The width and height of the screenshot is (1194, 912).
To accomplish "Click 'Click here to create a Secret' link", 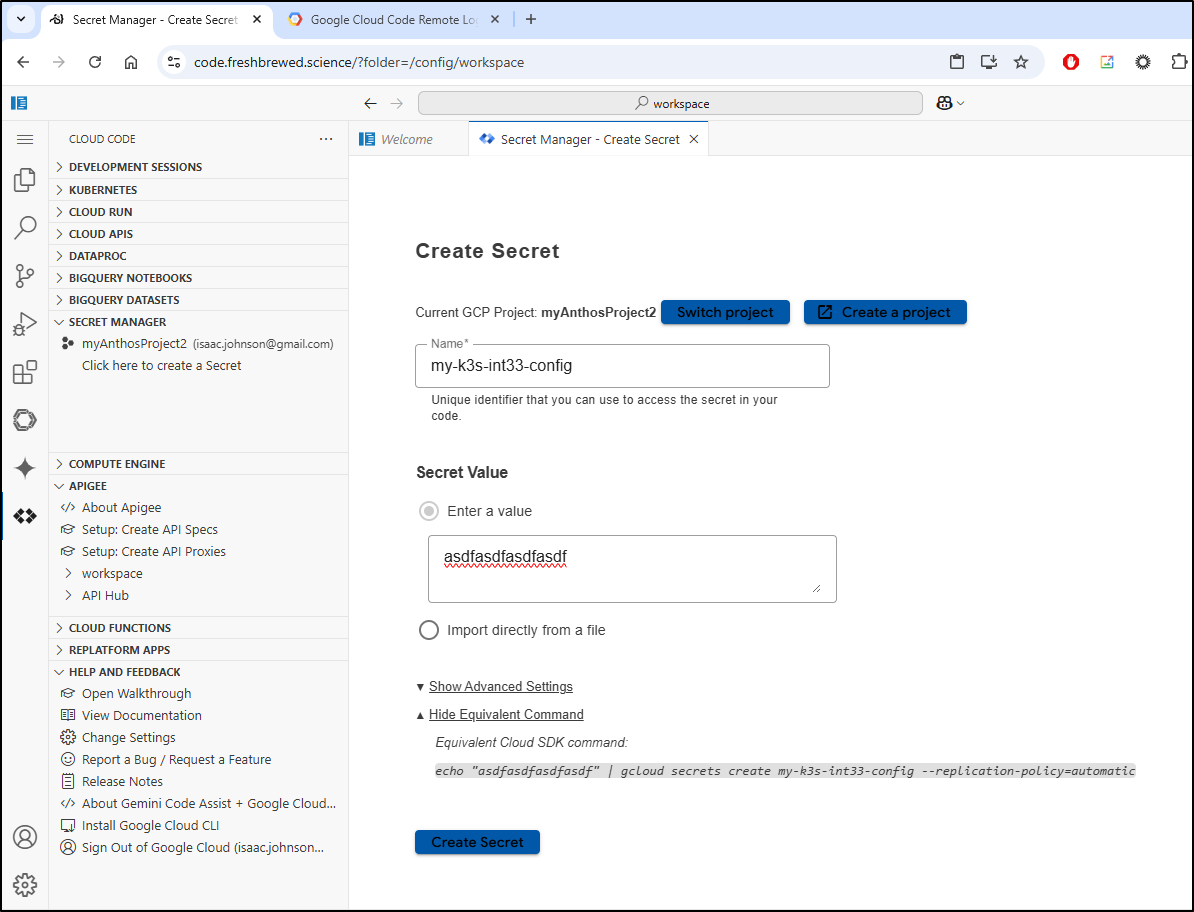I will click(x=161, y=365).
